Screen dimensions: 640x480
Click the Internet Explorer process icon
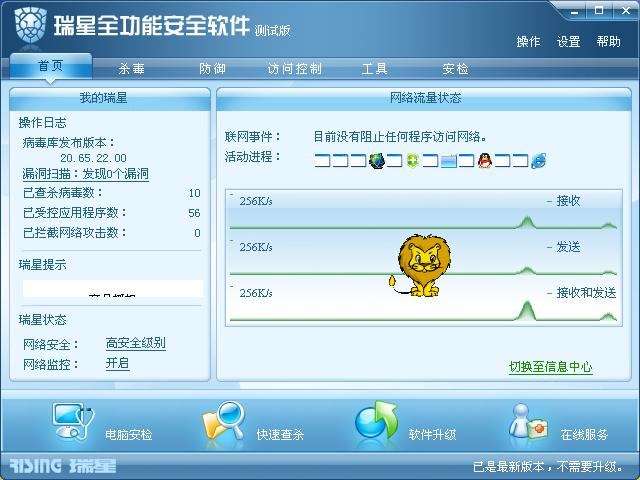click(x=539, y=160)
